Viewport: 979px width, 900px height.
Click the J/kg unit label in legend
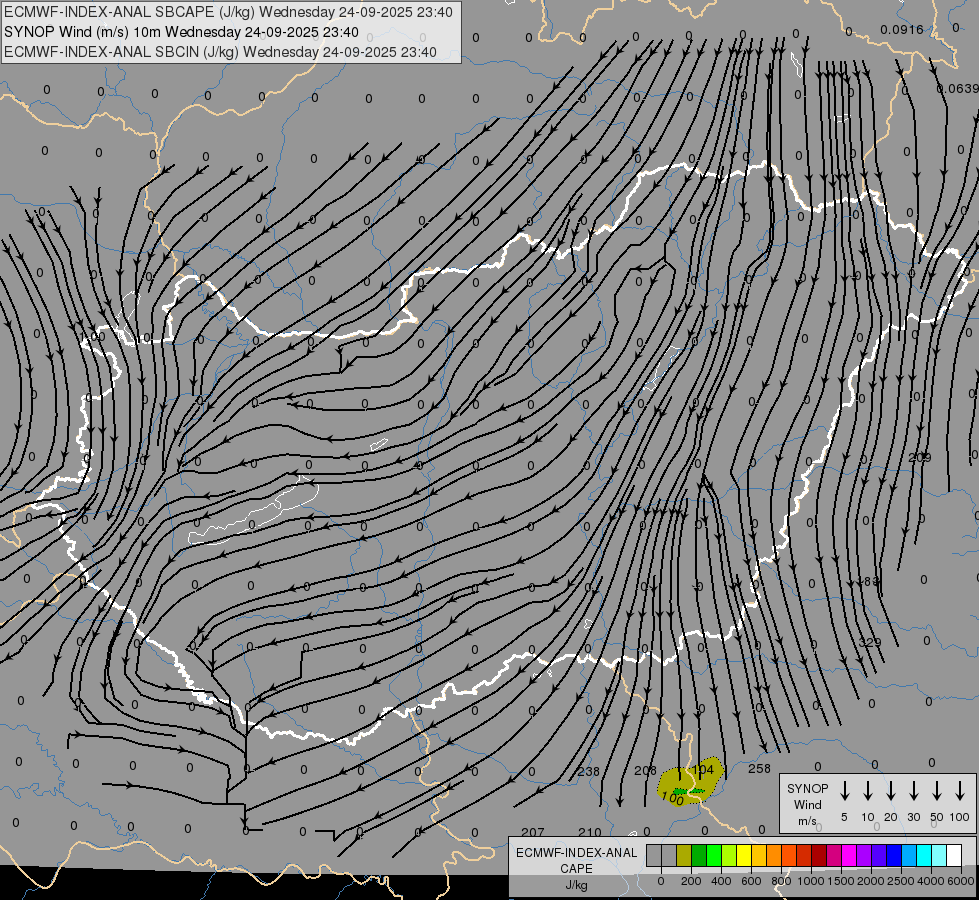pos(576,885)
